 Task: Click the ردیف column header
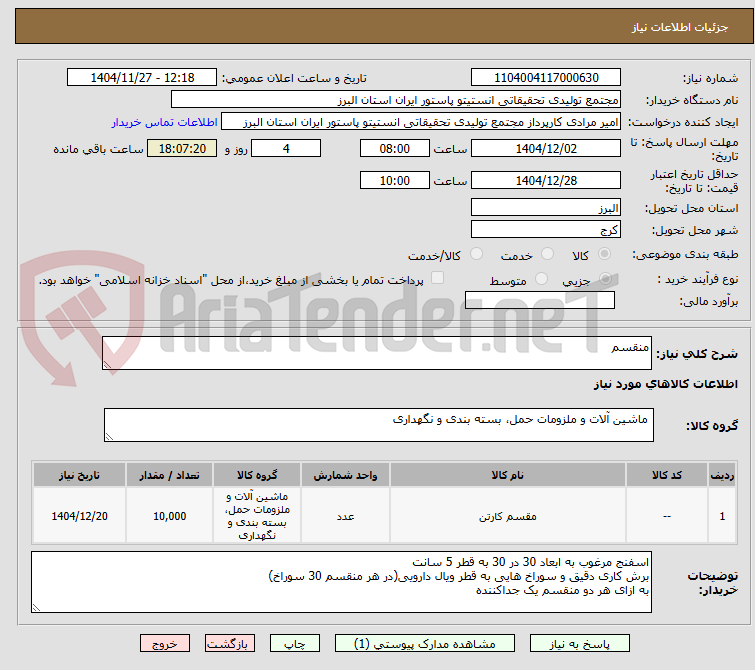(x=722, y=475)
